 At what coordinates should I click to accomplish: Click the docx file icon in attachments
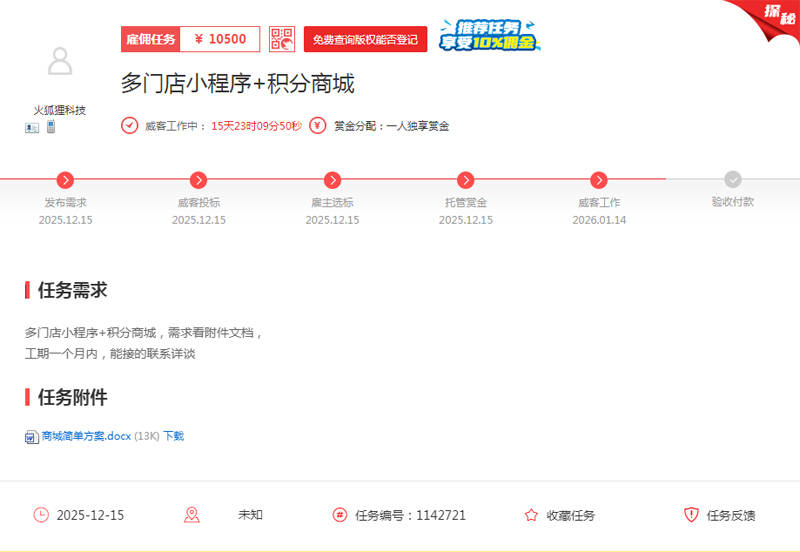coord(31,436)
